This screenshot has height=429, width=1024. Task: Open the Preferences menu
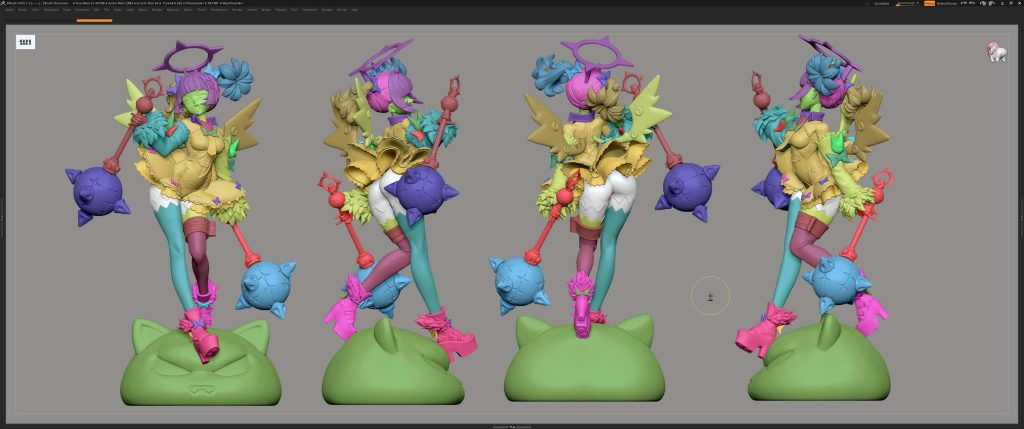click(x=219, y=10)
